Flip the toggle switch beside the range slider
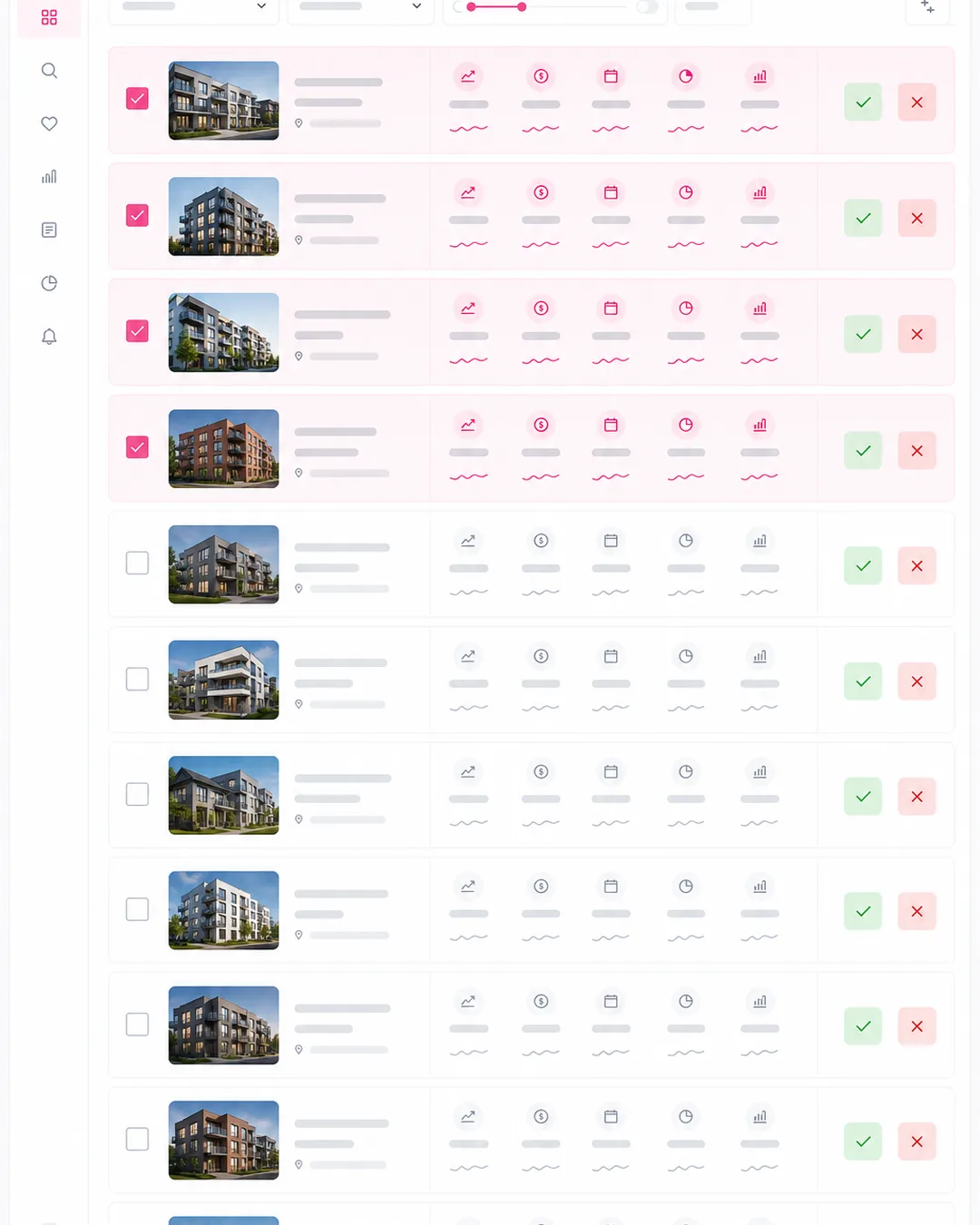The width and height of the screenshot is (980, 1225). pos(647,6)
